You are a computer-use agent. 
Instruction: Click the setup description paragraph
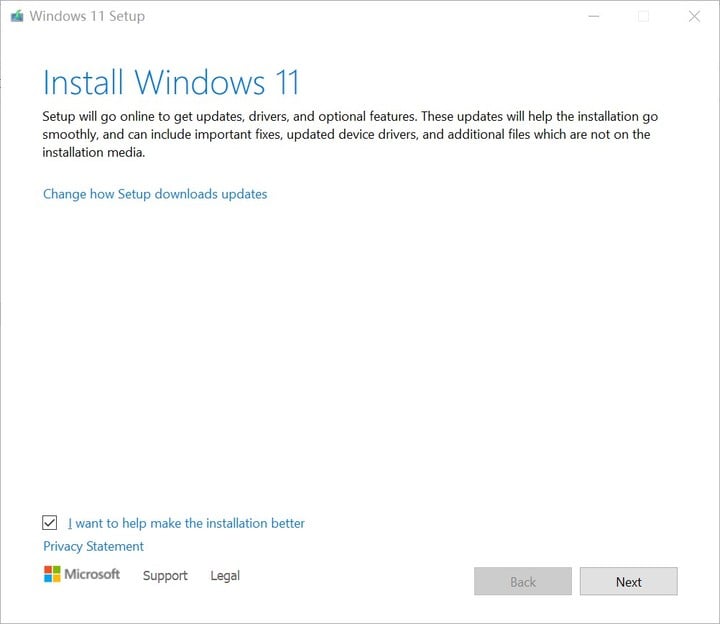350,135
